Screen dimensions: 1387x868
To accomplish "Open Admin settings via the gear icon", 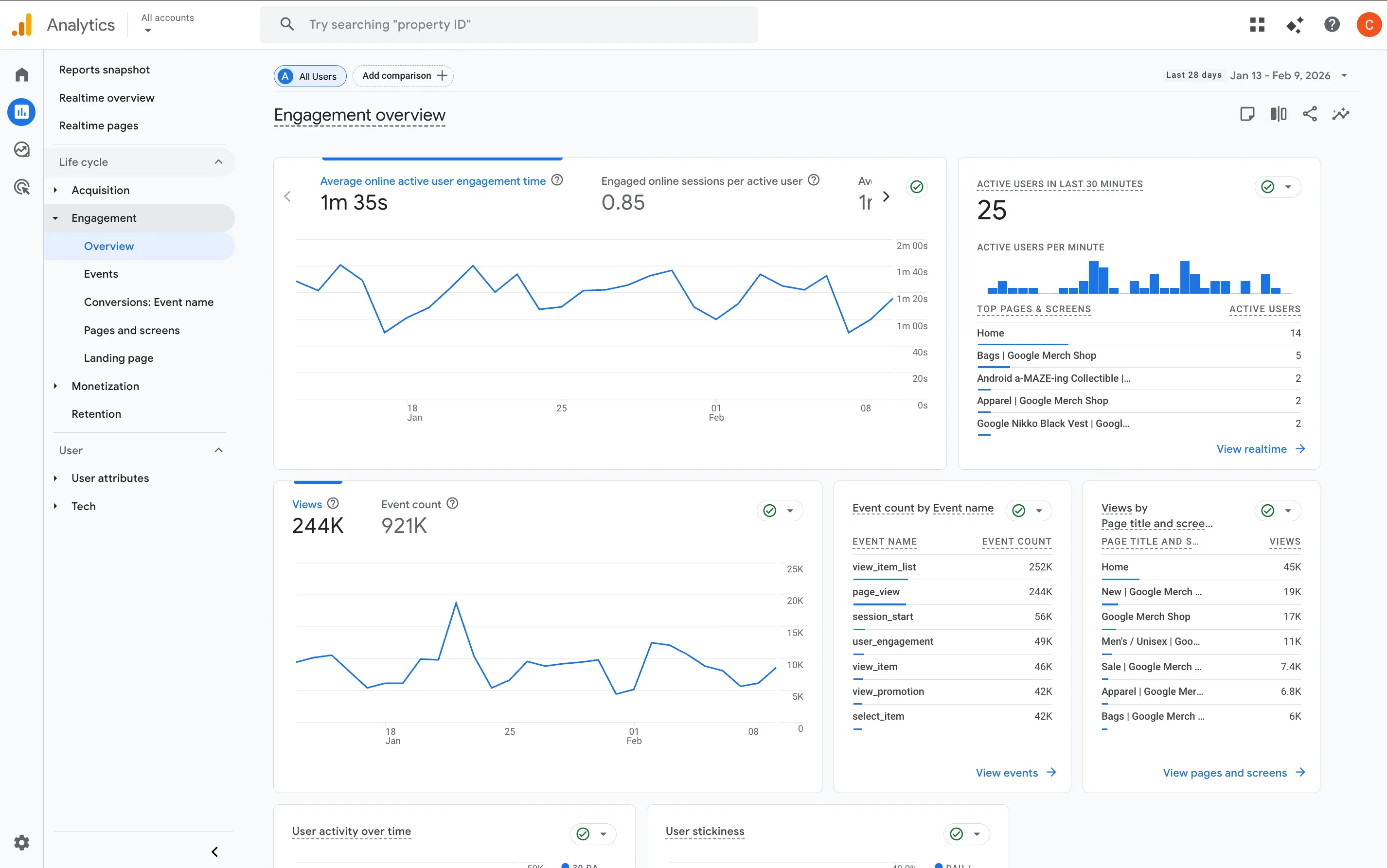I will tap(21, 842).
